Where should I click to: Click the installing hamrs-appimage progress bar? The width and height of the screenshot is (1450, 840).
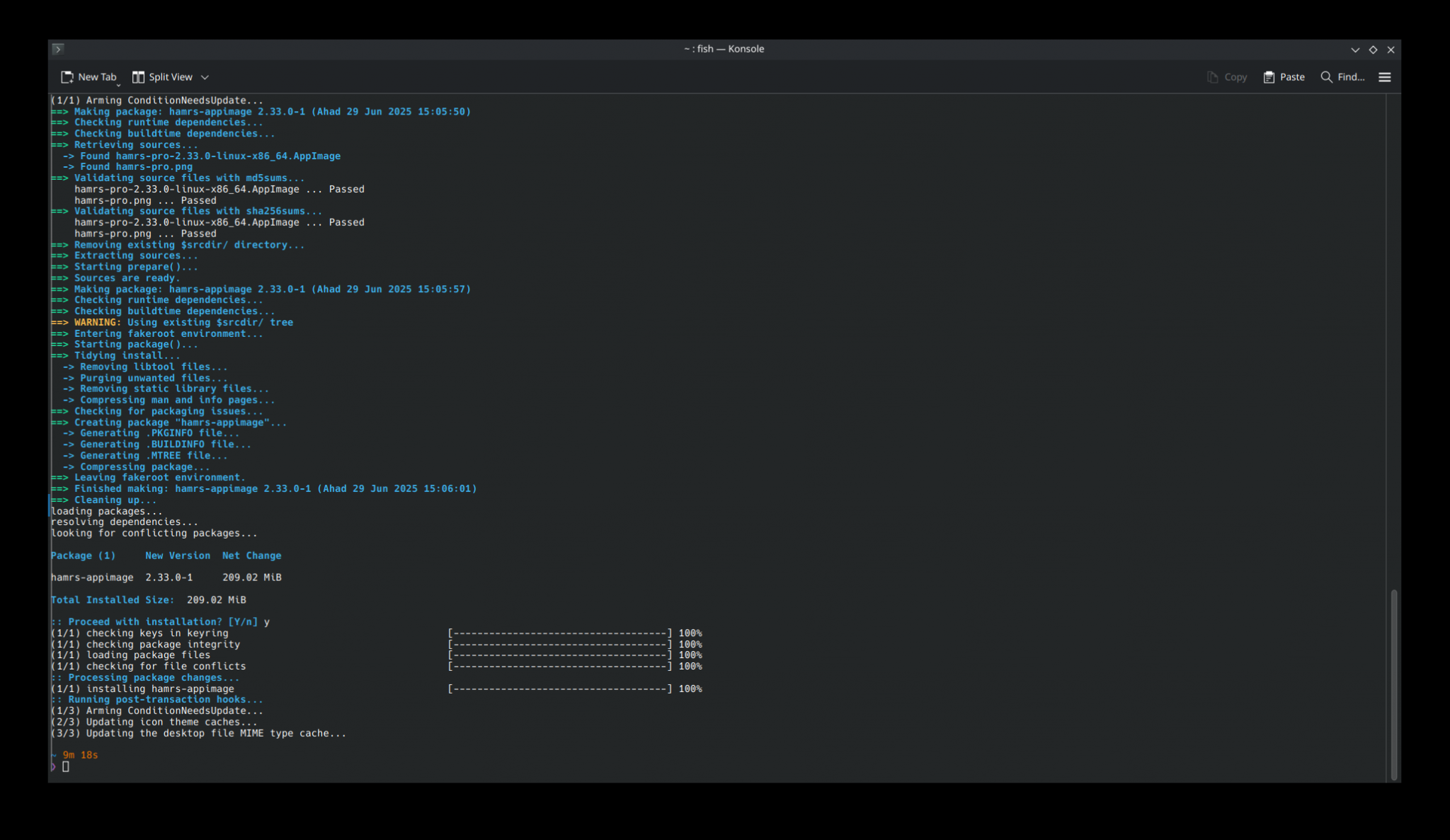(x=561, y=689)
